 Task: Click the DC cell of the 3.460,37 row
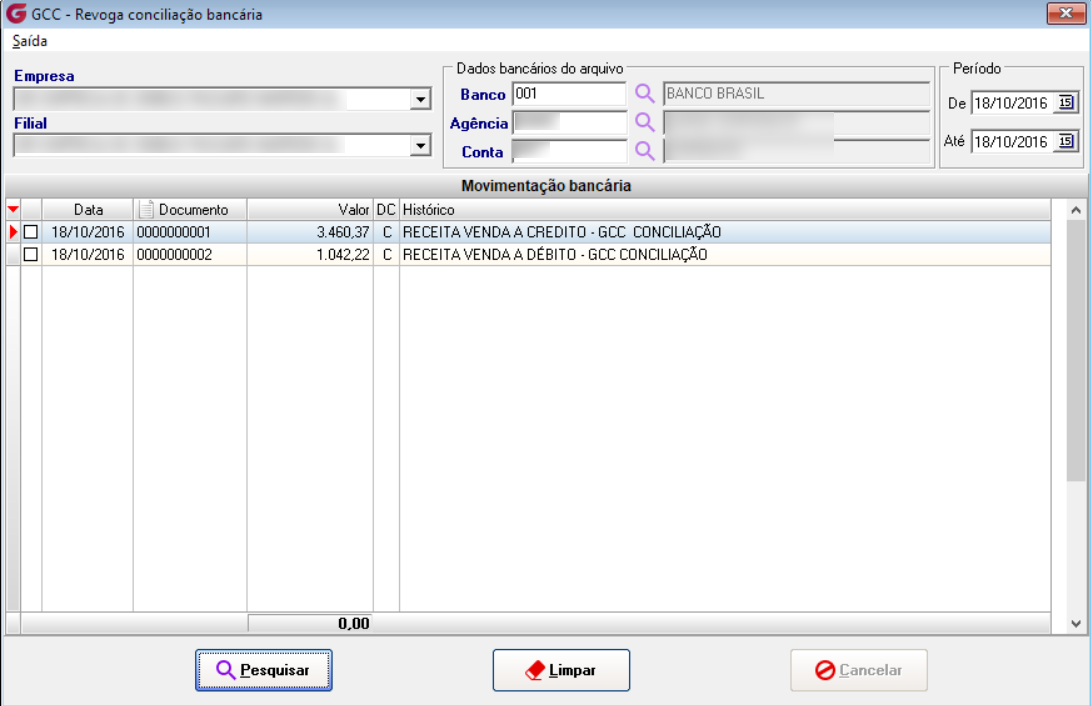click(386, 232)
